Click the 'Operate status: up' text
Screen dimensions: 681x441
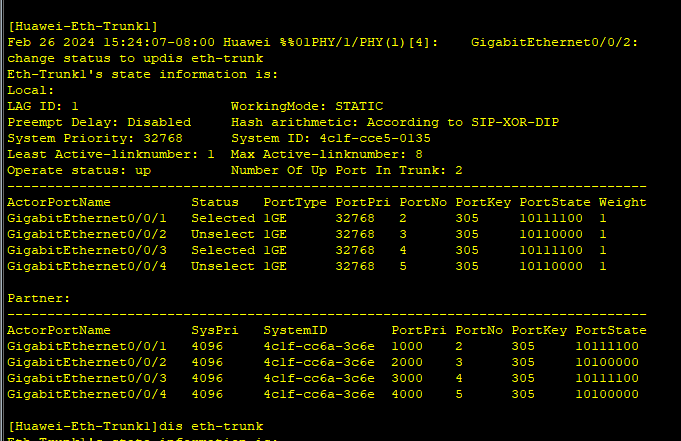pyautogui.click(x=79, y=170)
